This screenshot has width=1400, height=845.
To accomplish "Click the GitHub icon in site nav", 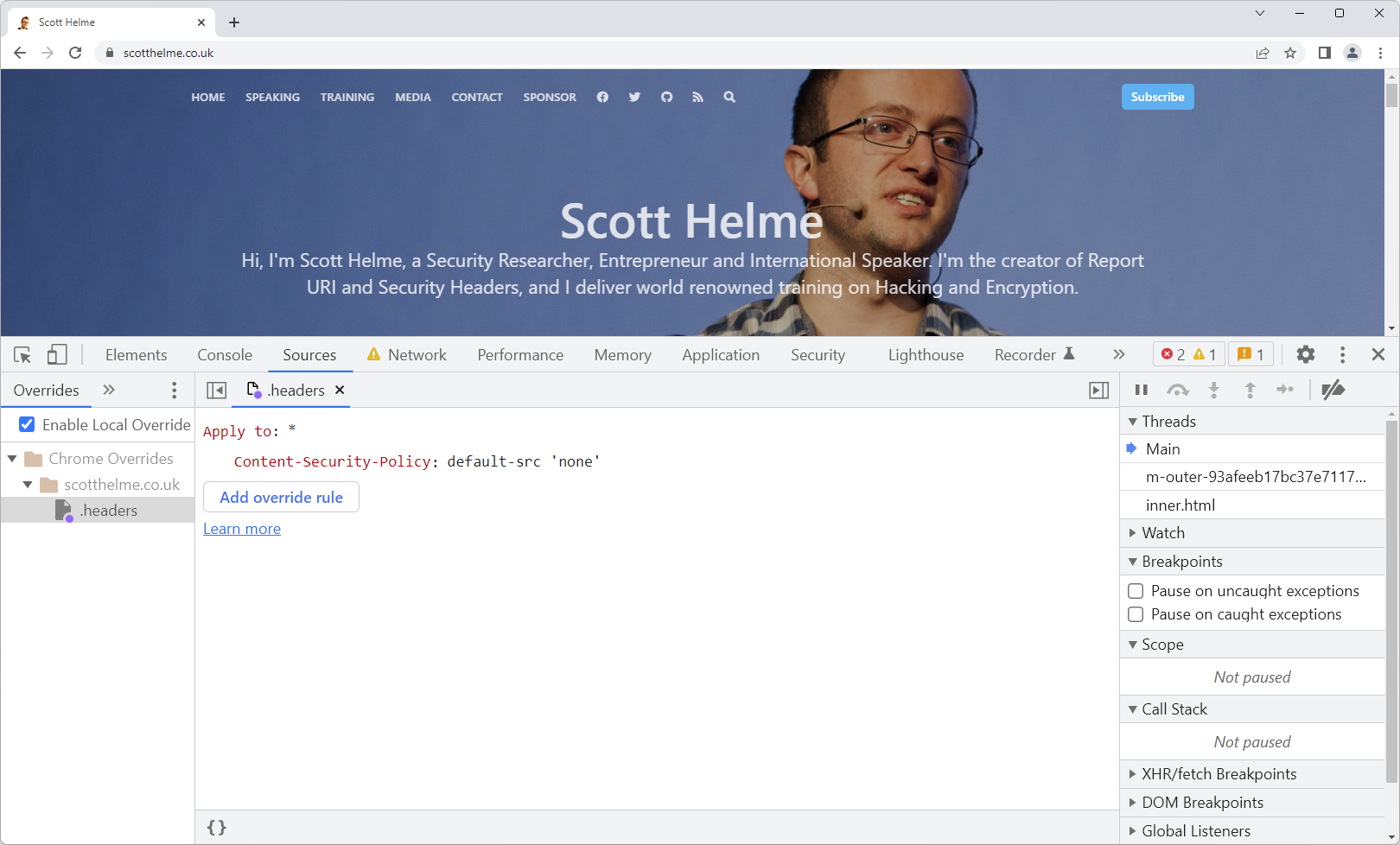I will coord(666,97).
